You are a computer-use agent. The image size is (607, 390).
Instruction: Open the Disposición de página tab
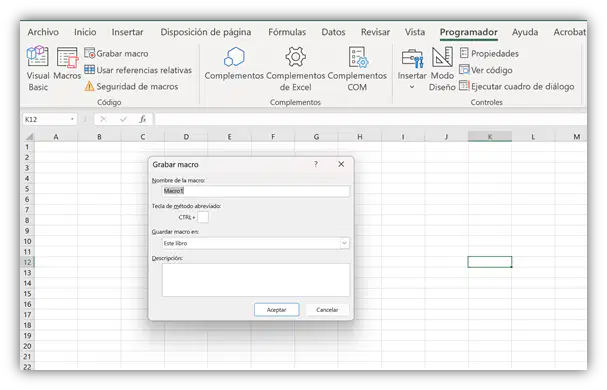pos(206,32)
